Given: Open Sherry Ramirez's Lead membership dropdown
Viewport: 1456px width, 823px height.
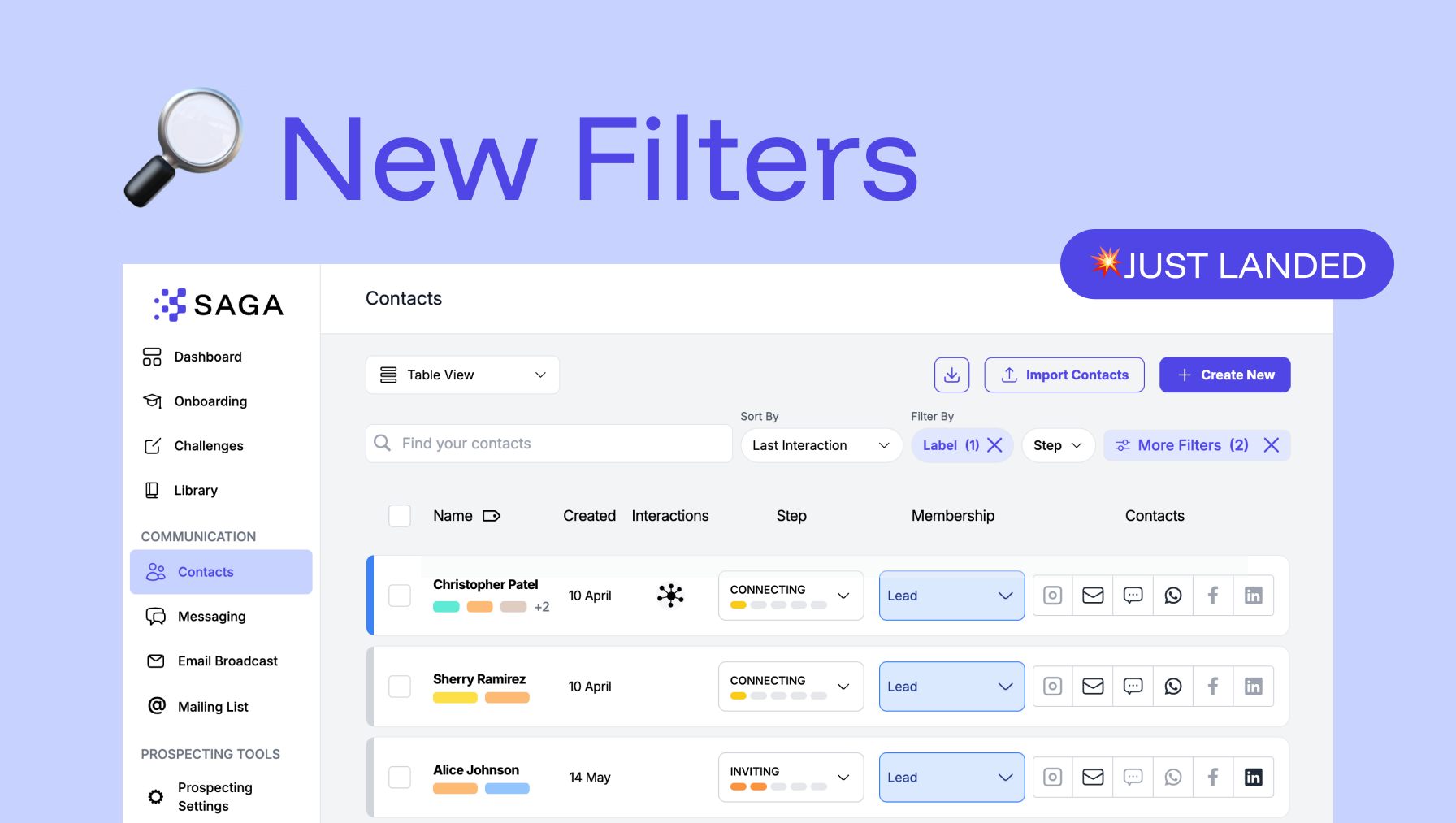Looking at the screenshot, I should pyautogui.click(x=951, y=687).
